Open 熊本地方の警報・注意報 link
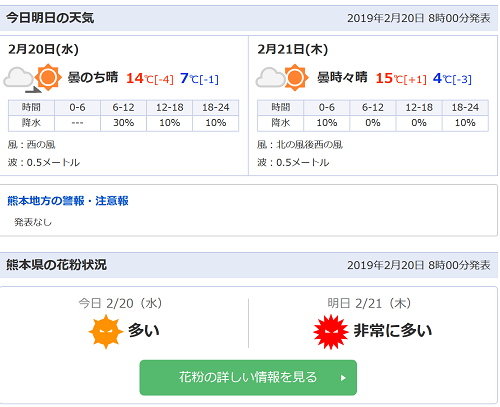The width and height of the screenshot is (500, 407). pos(68,201)
